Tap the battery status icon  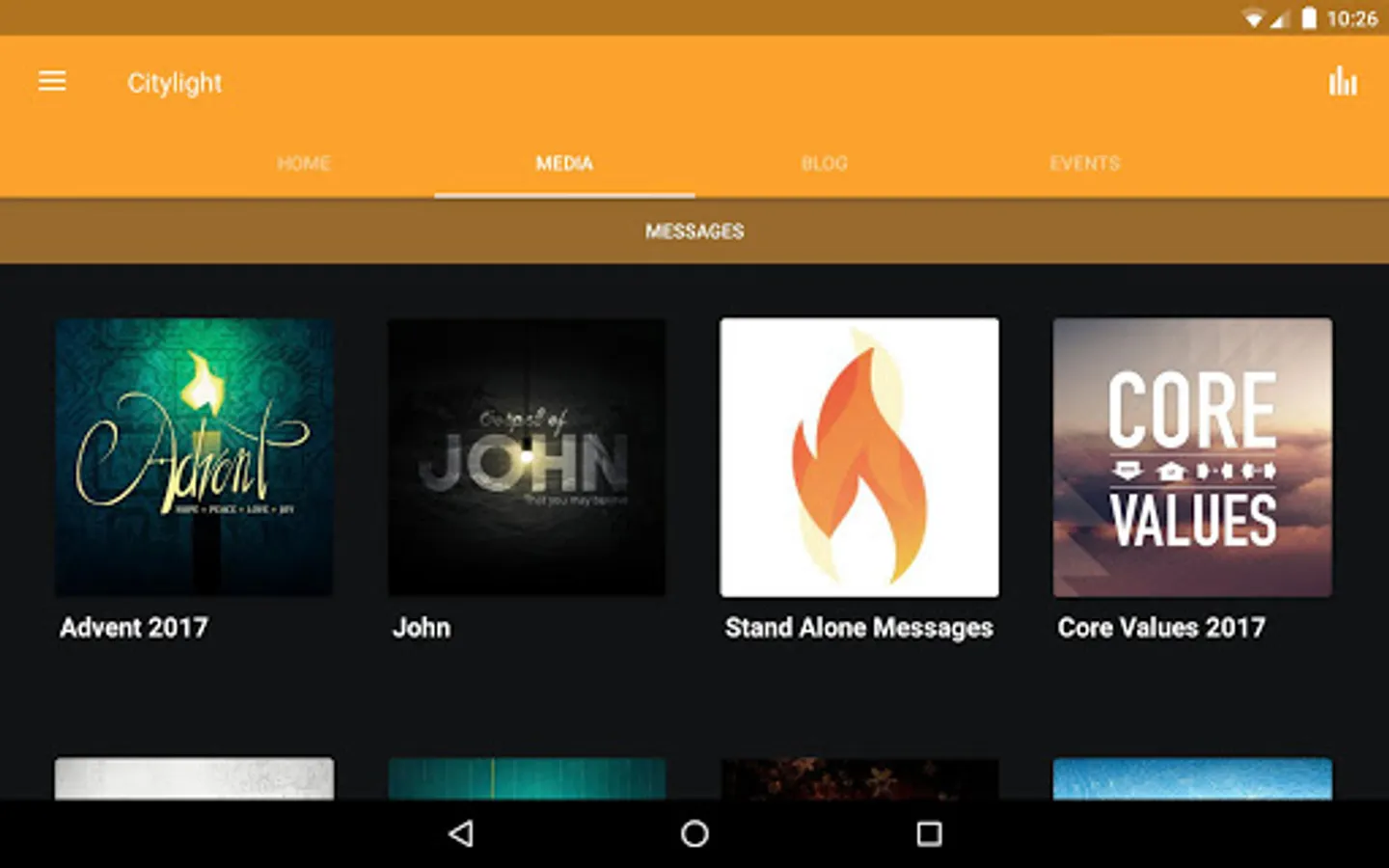coord(1309,17)
